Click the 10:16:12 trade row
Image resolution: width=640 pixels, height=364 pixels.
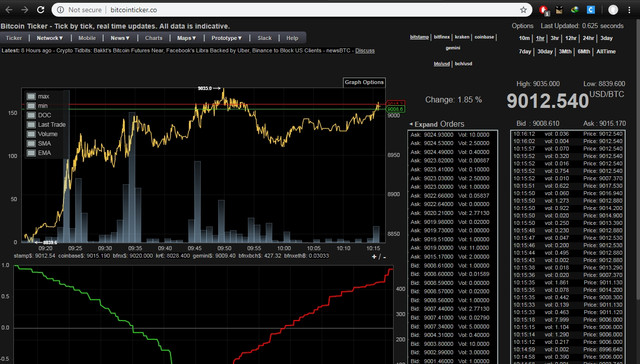coord(568,134)
